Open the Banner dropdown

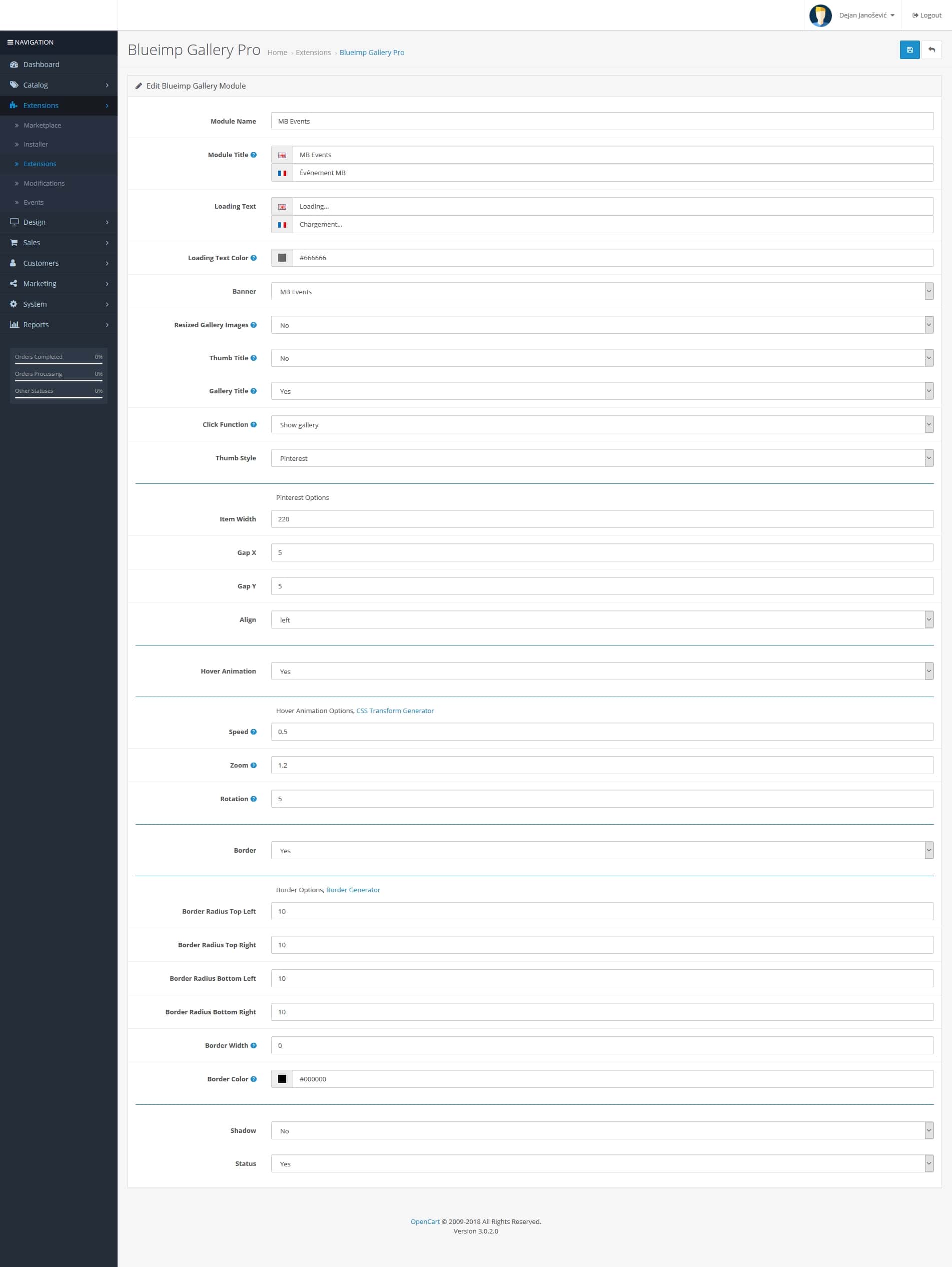(x=602, y=292)
